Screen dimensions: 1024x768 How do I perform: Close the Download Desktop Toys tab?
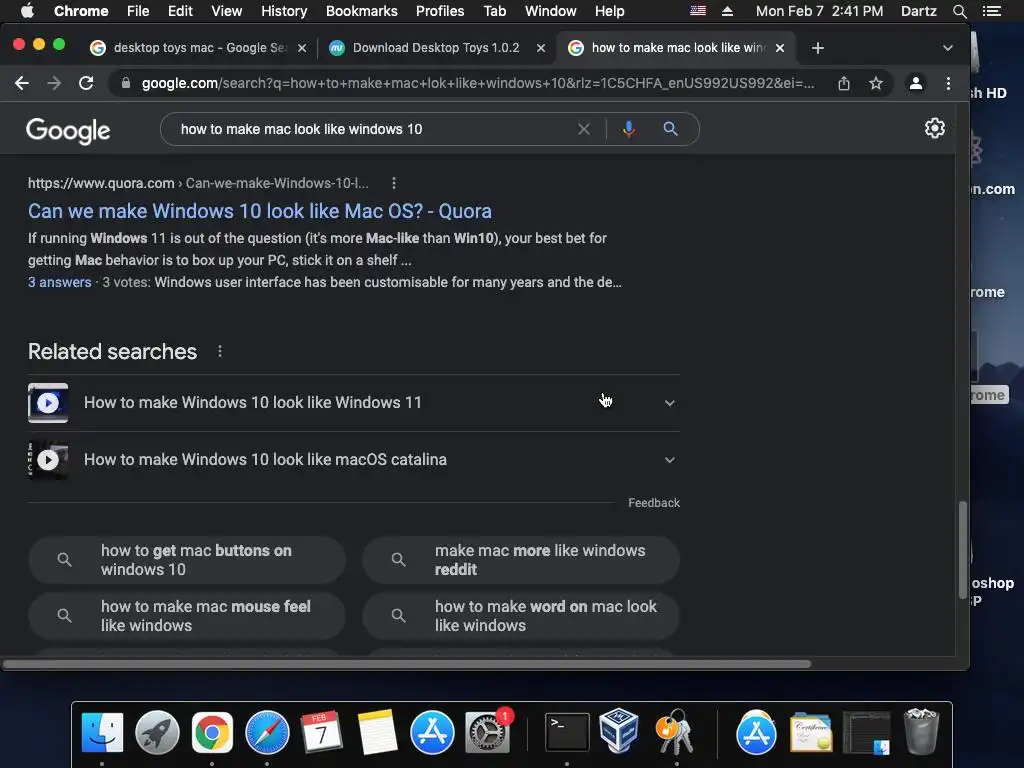[541, 48]
